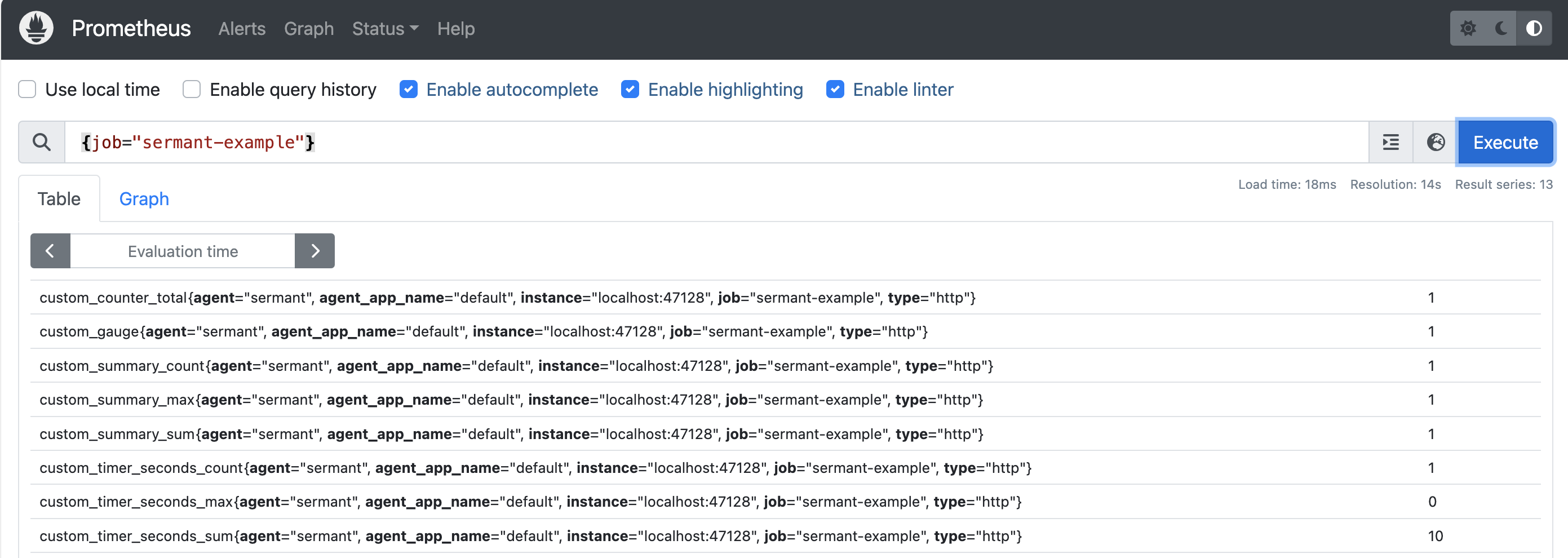Switch to dark theme moon icon

click(1501, 29)
